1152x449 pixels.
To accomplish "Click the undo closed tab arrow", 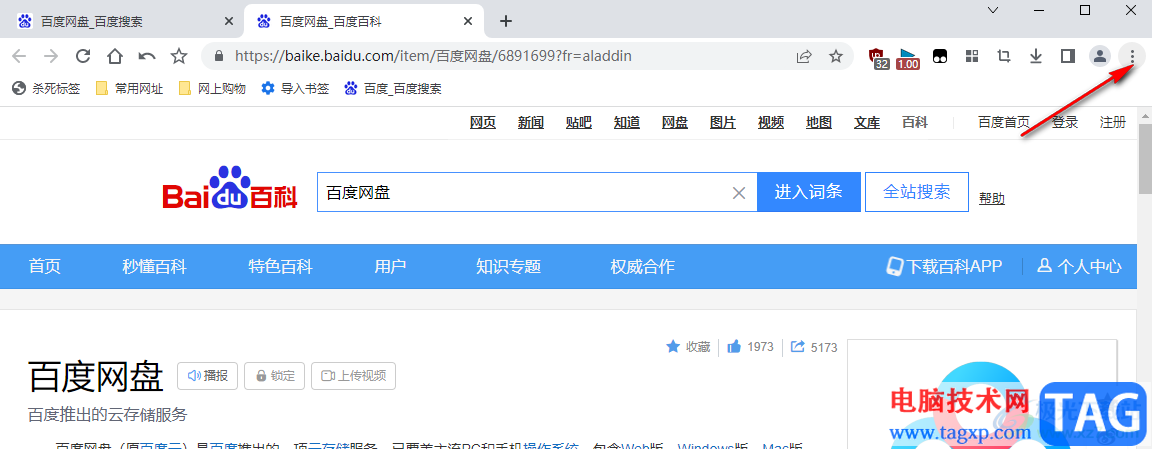I will pos(147,56).
